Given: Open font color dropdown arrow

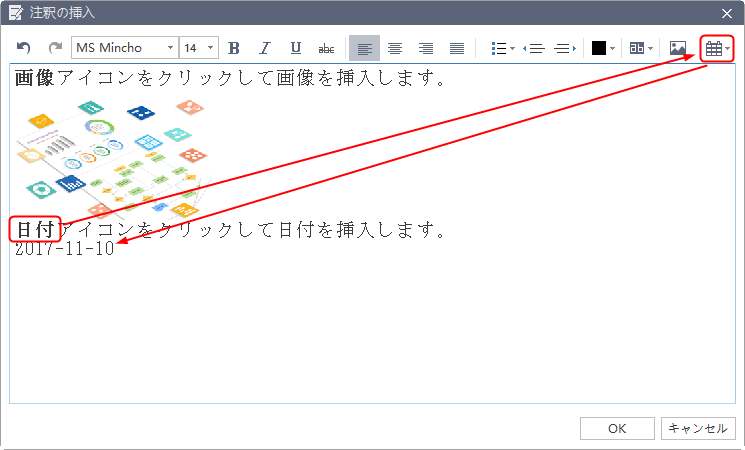Looking at the screenshot, I should [x=612, y=48].
